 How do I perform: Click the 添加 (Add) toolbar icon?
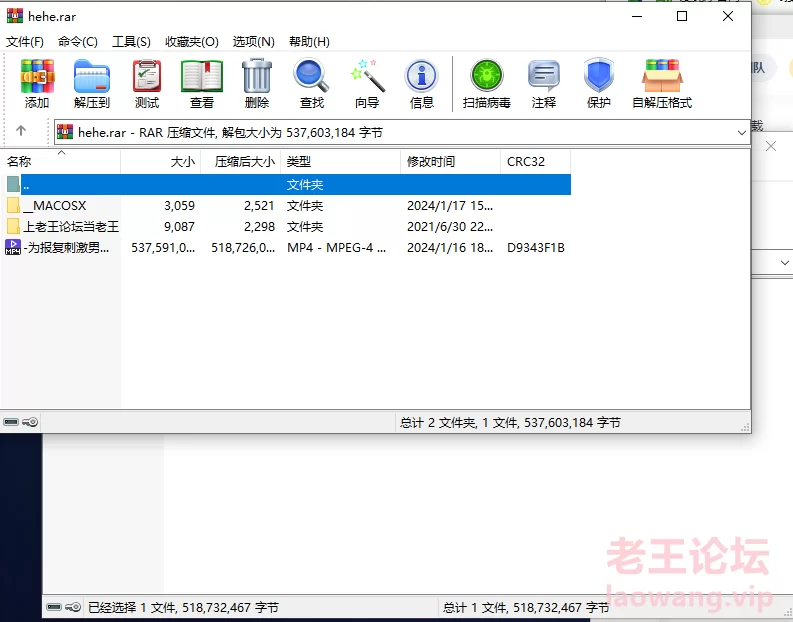coord(37,84)
